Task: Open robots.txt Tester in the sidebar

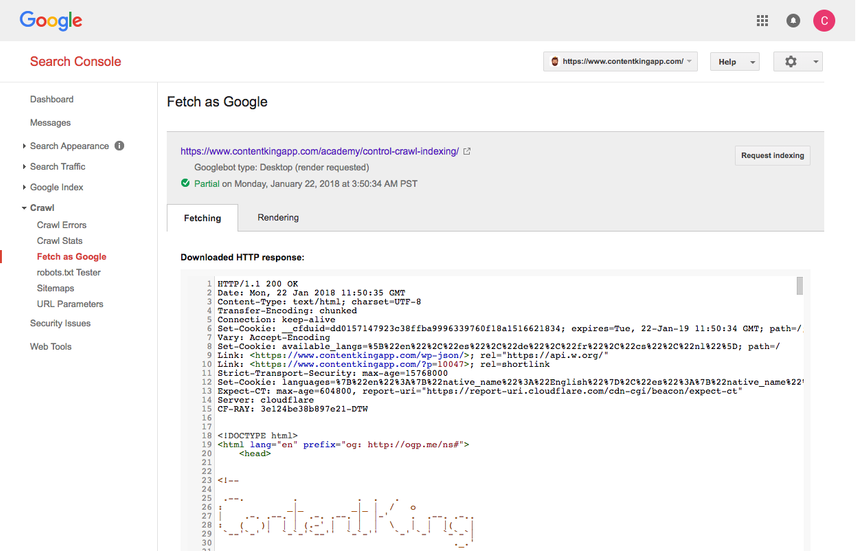Action: point(69,272)
